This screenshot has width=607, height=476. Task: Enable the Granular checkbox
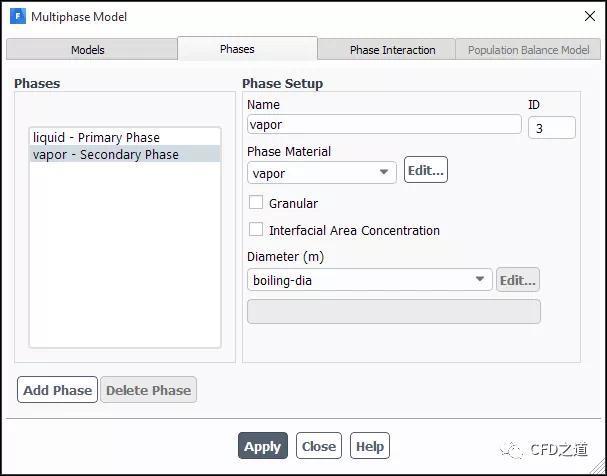256,203
